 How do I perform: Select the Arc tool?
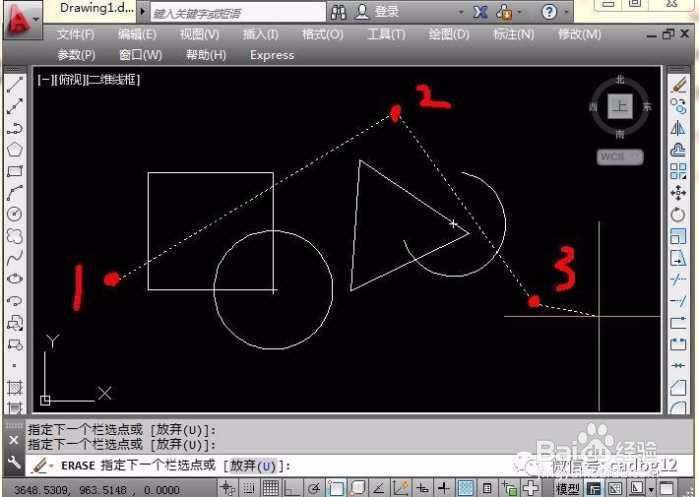coord(15,193)
